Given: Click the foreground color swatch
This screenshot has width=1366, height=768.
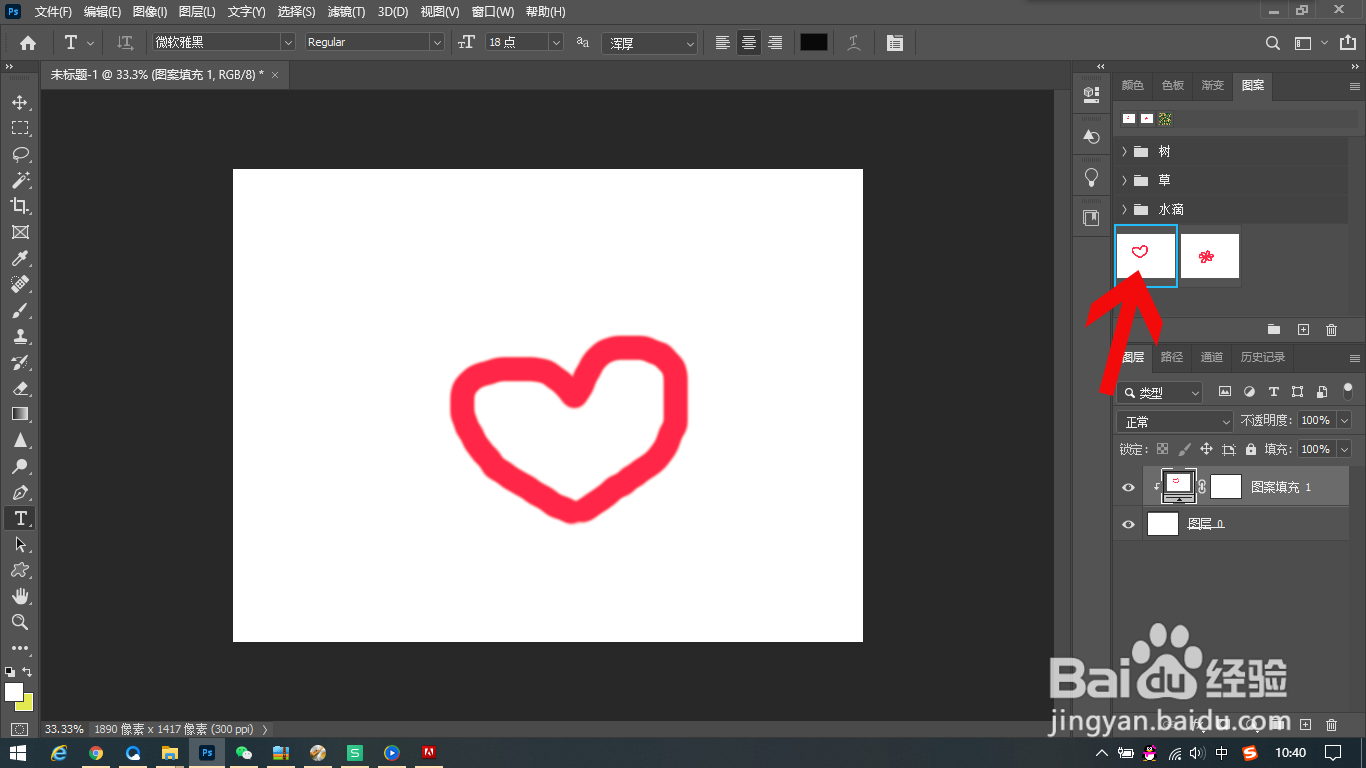Looking at the screenshot, I should click(13, 692).
